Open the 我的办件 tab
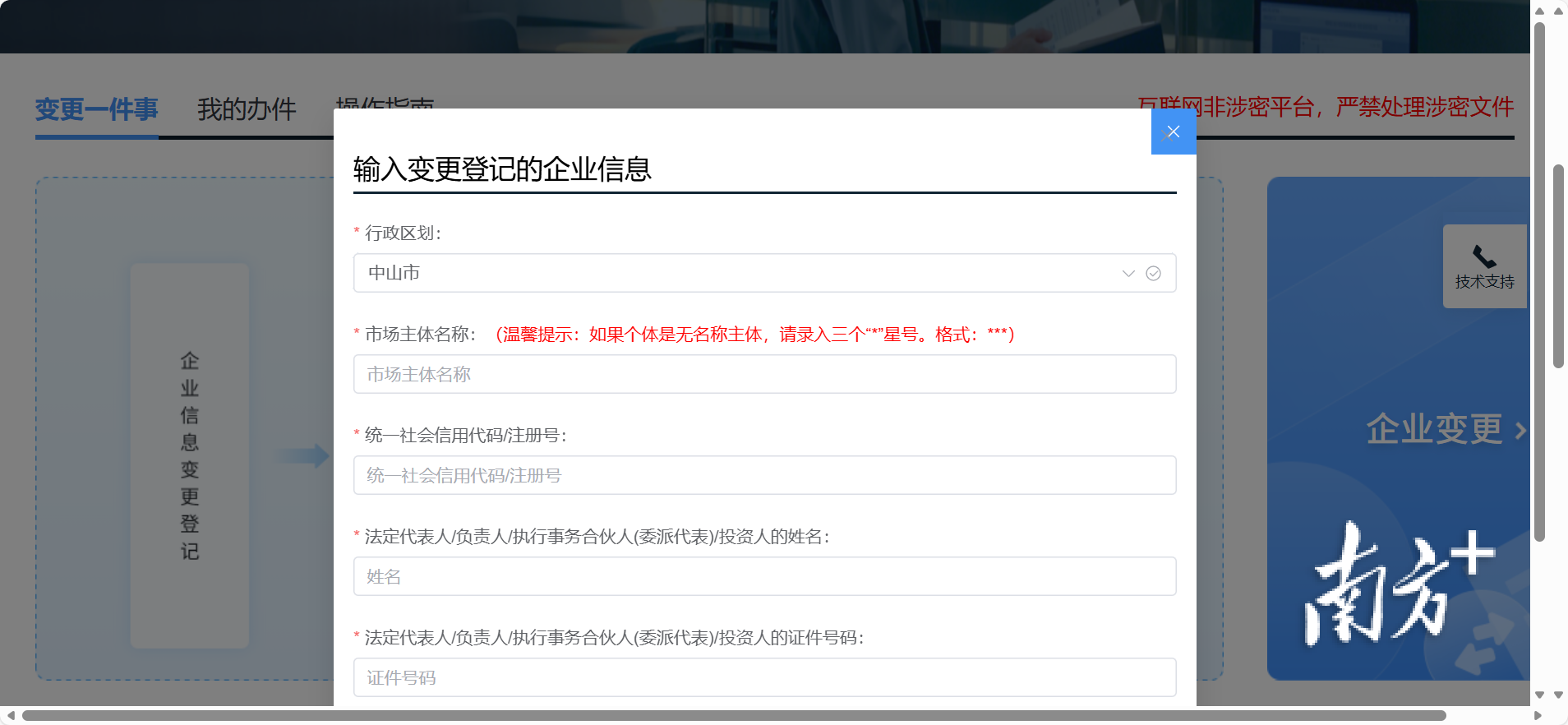The width and height of the screenshot is (1568, 725). [x=246, y=109]
